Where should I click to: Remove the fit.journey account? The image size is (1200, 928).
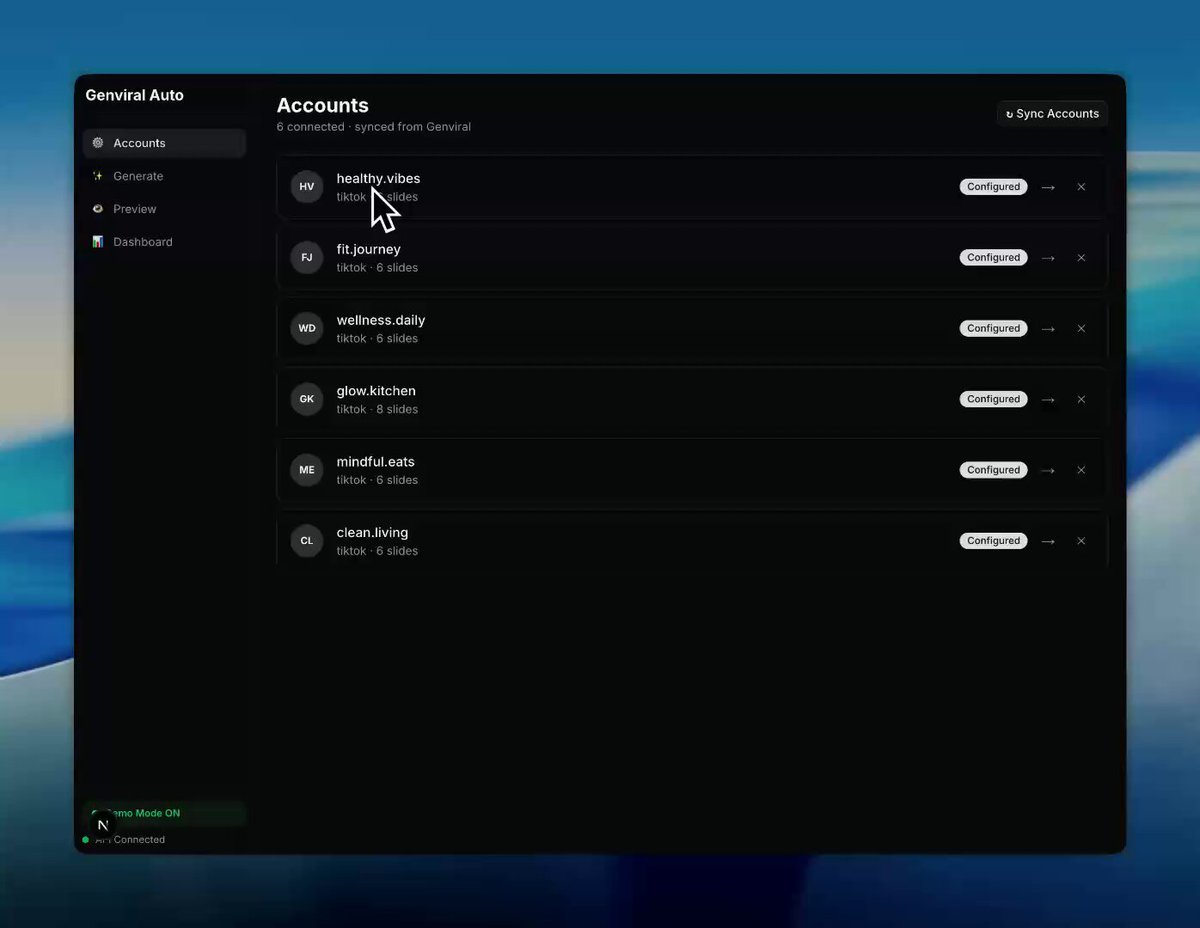[1081, 258]
